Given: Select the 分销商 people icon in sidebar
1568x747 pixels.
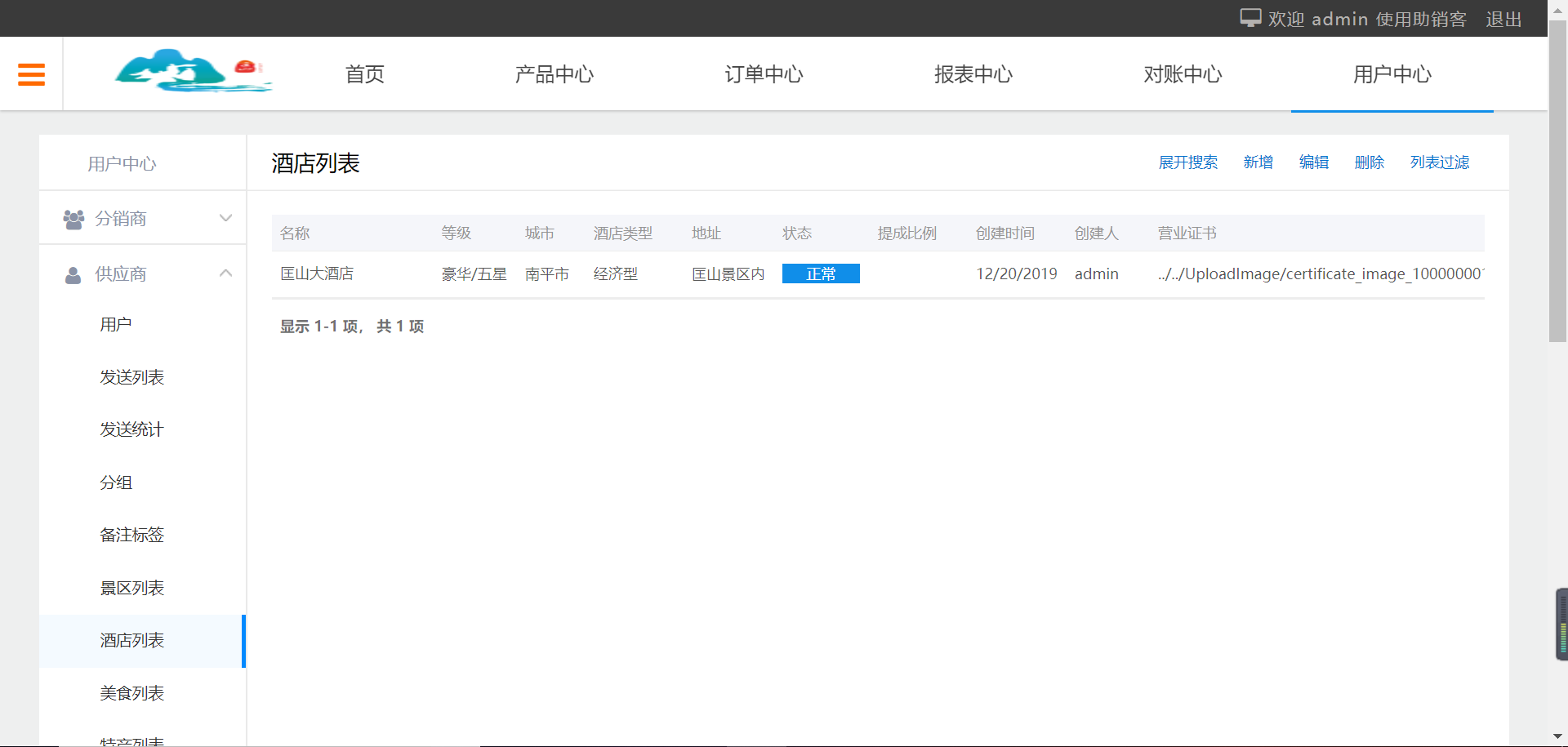Looking at the screenshot, I should 73,217.
